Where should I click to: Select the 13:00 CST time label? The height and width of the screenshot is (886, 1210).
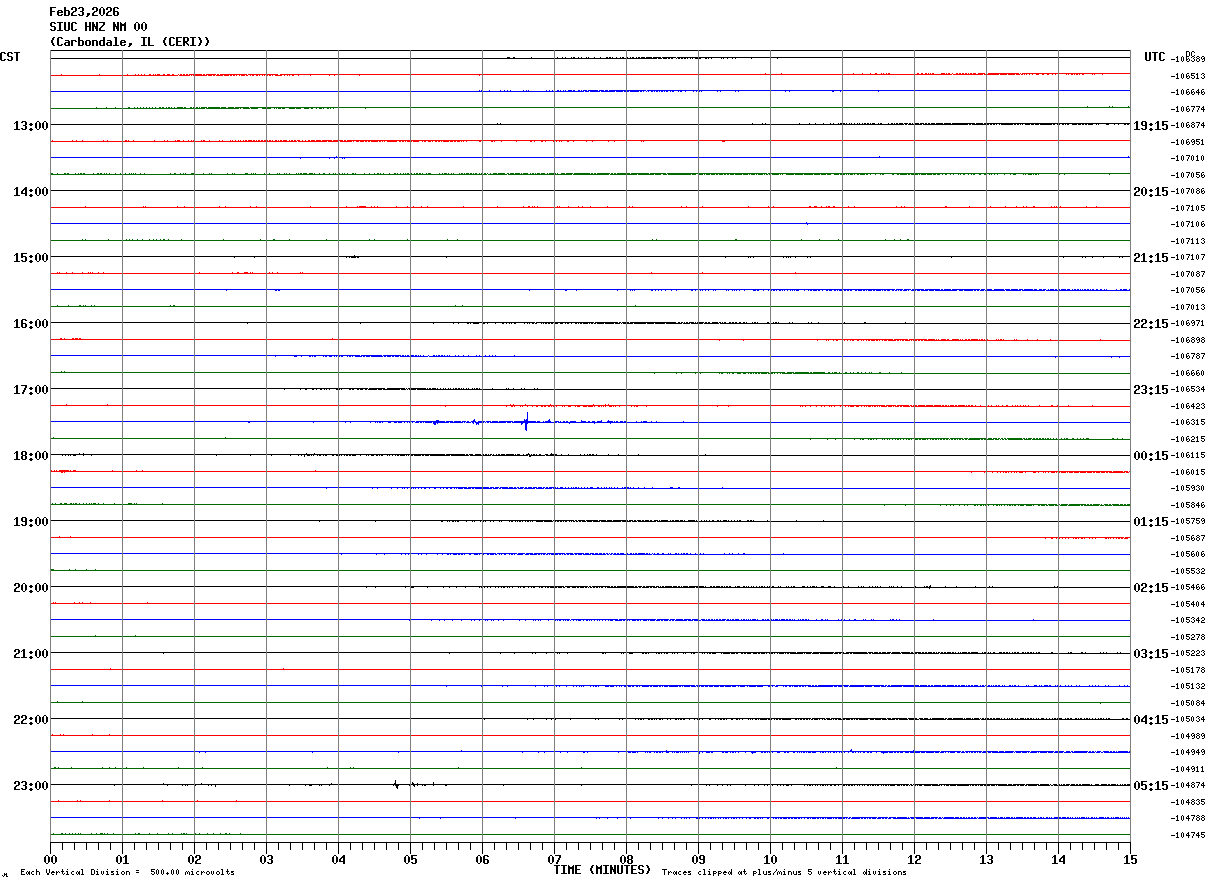(x=31, y=125)
